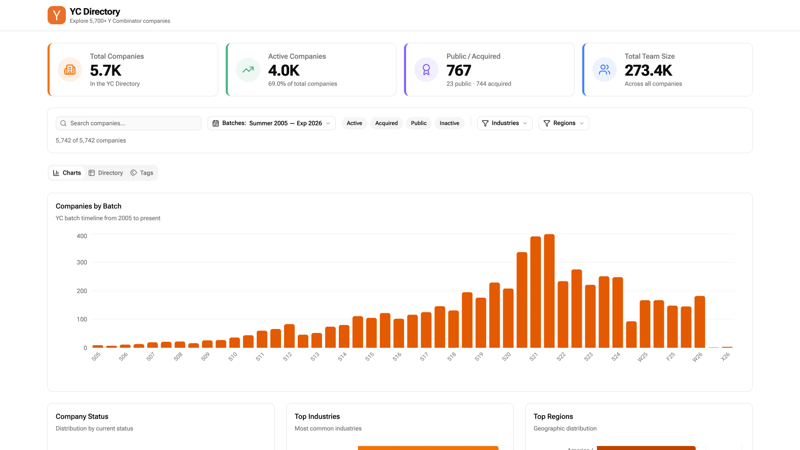Expand the Industries filter dropdown
Image resolution: width=800 pixels, height=450 pixels.
click(x=505, y=123)
